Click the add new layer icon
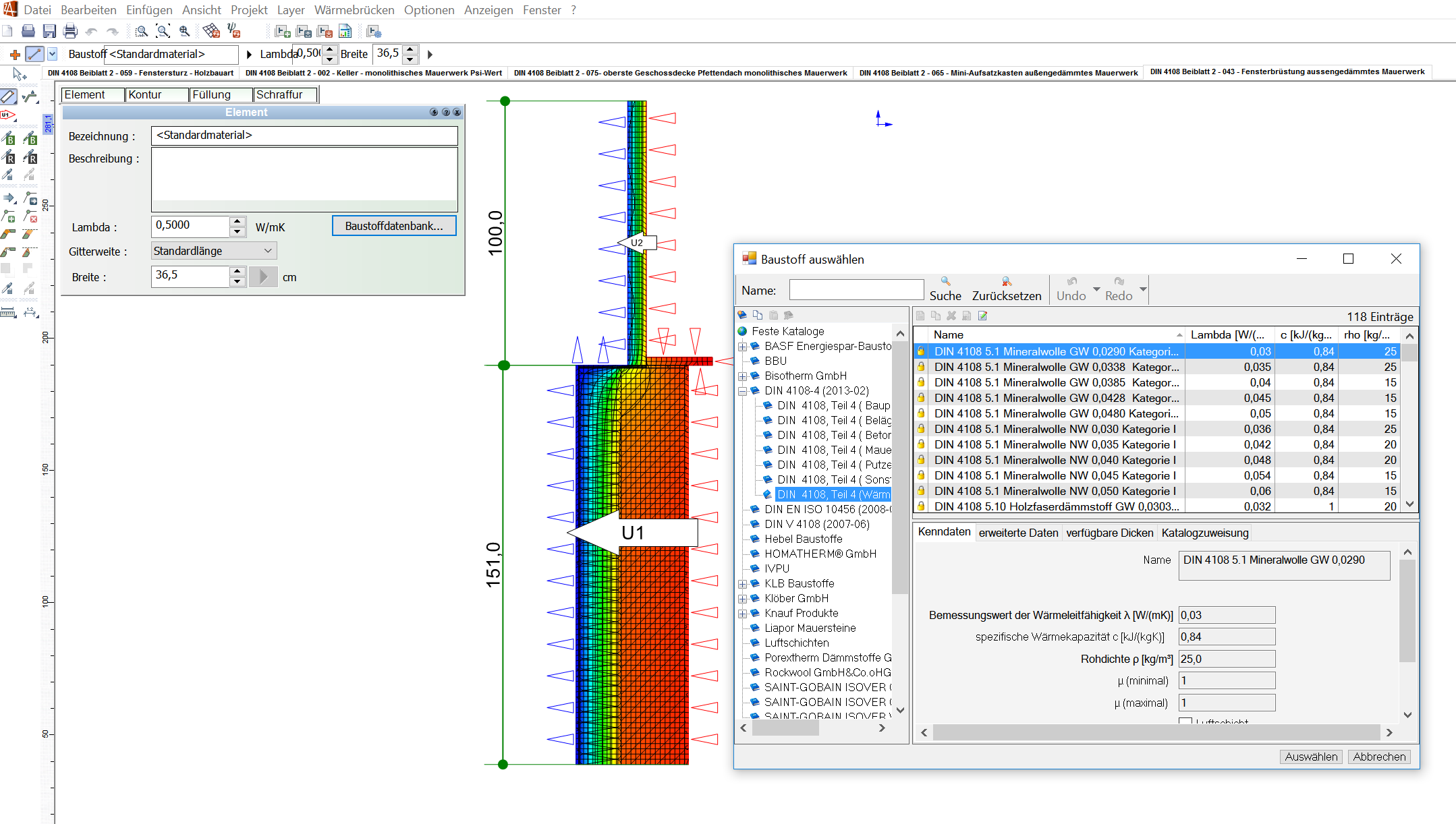Viewport: 1456px width, 824px height. click(283, 31)
